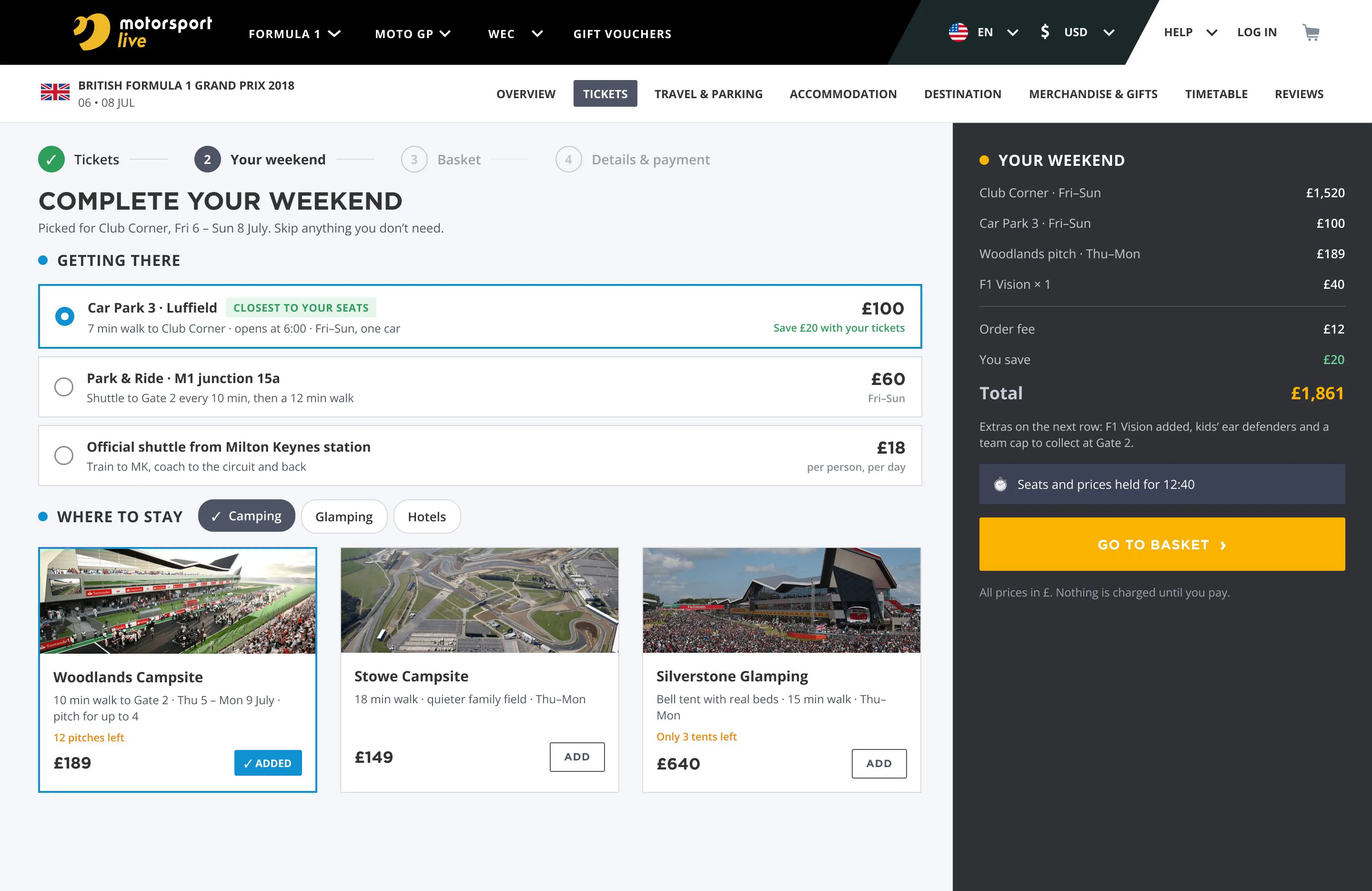Open the Accommodation tab
This screenshot has height=891, width=1372.
coord(843,94)
